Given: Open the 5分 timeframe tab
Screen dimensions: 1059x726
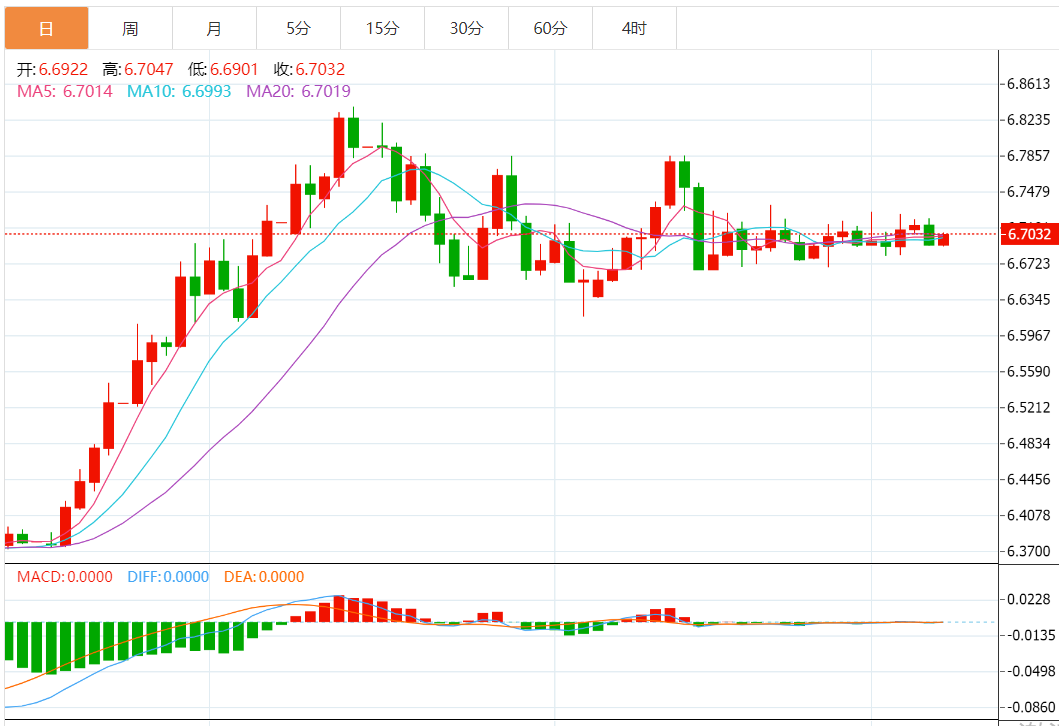Looking at the screenshot, I should click(x=299, y=28).
